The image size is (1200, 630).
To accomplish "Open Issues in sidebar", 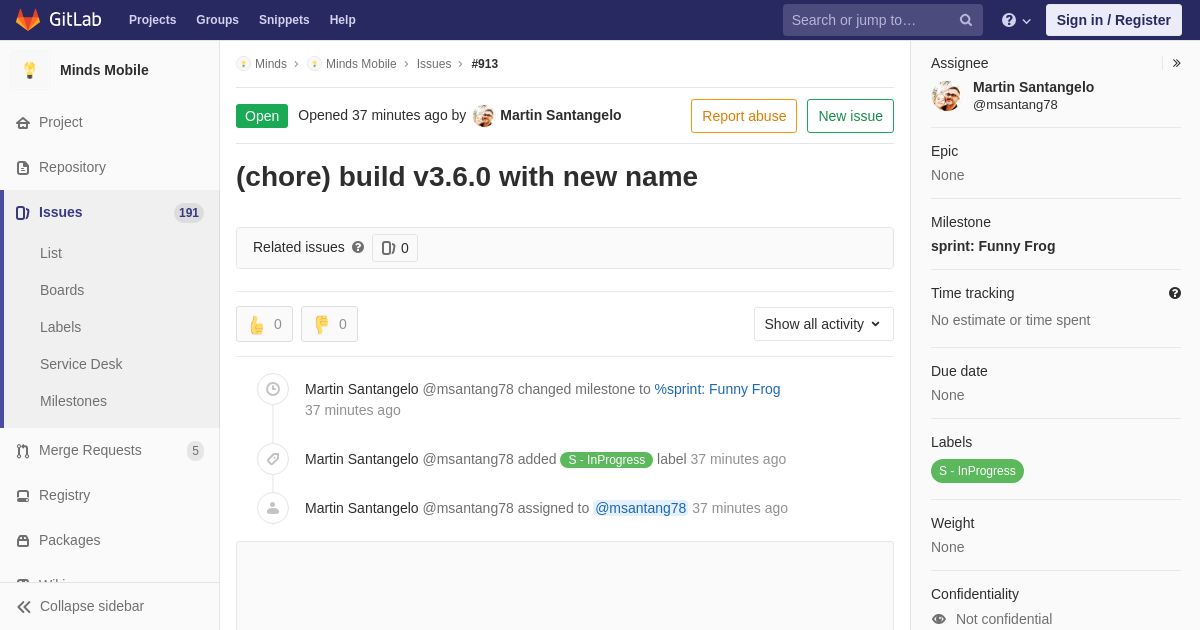I will (x=110, y=212).
